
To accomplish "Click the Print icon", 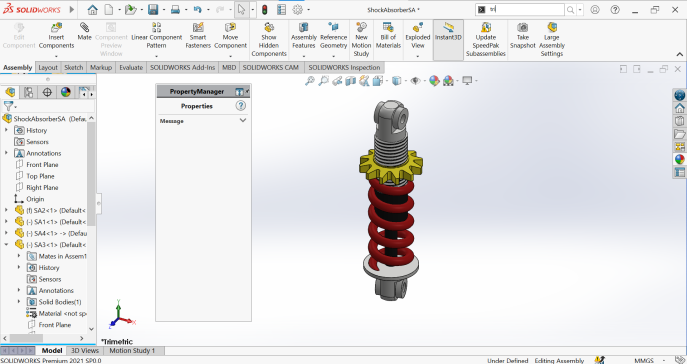I will pyautogui.click(x=175, y=10).
